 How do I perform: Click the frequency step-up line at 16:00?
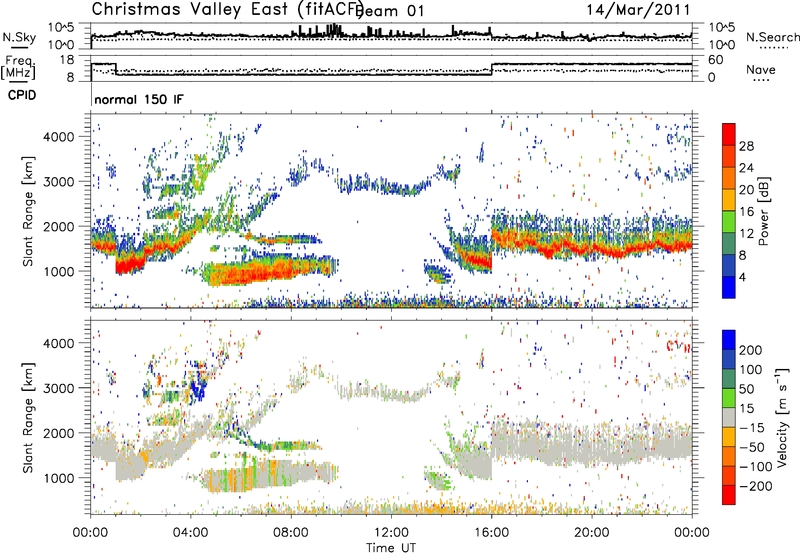click(492, 69)
